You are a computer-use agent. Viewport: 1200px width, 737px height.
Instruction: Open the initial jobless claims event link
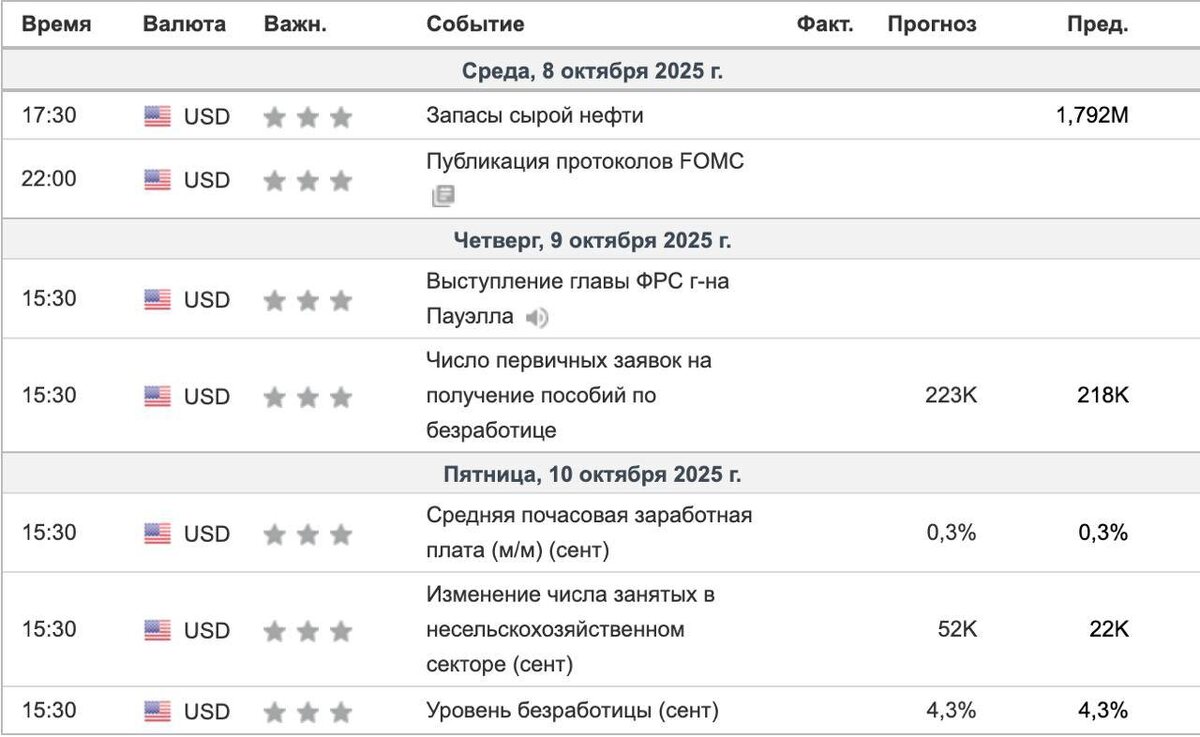568,395
